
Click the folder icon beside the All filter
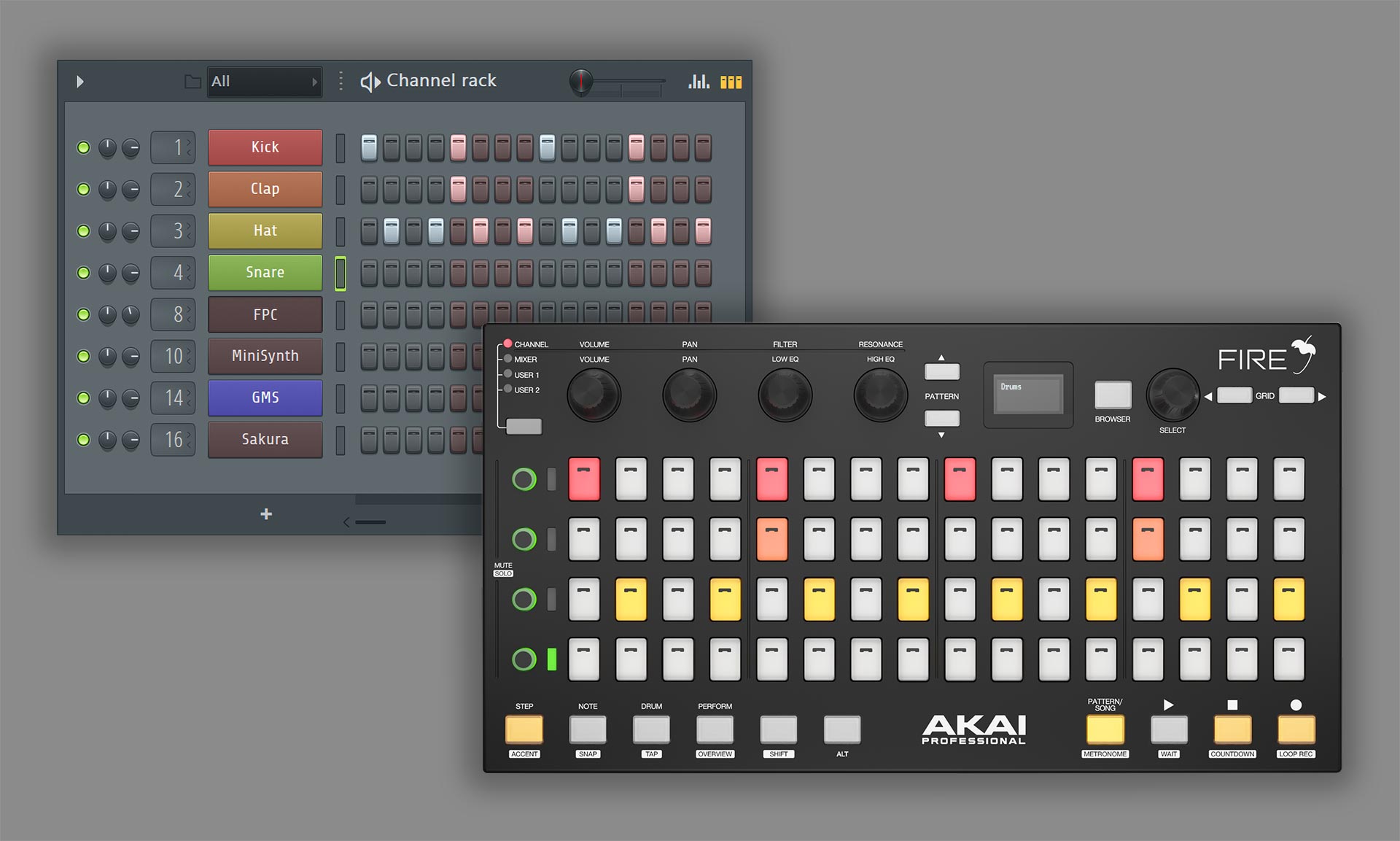pyautogui.click(x=192, y=82)
